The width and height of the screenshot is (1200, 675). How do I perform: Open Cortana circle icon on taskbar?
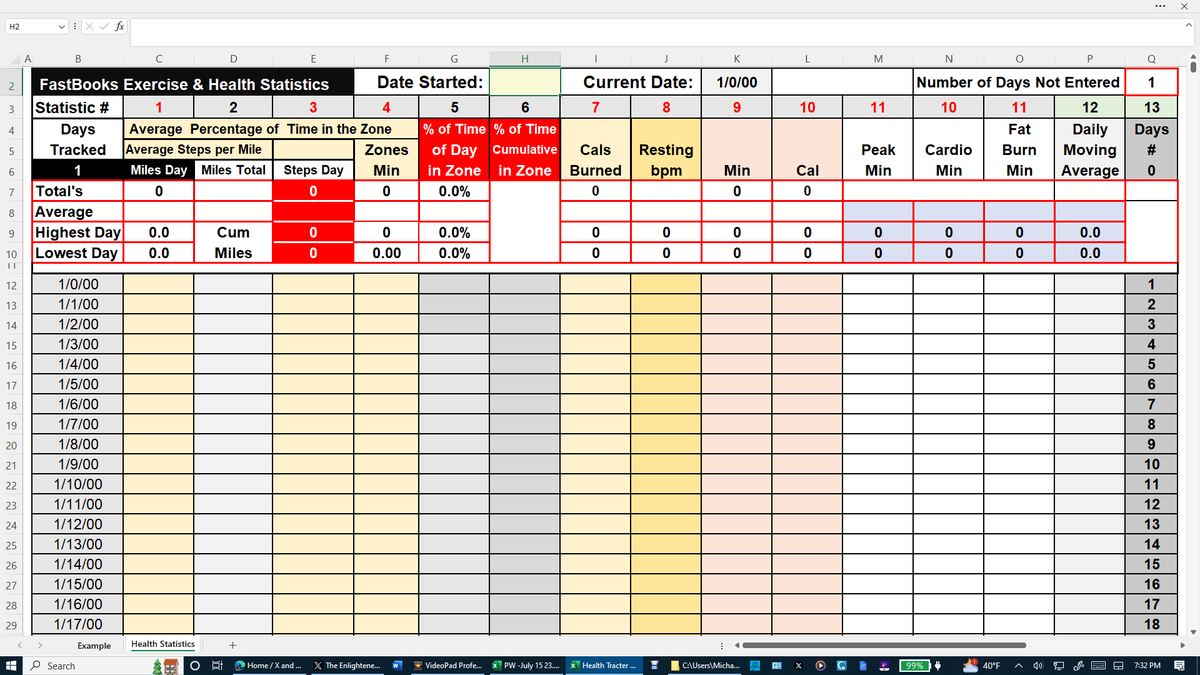pyautogui.click(x=197, y=665)
